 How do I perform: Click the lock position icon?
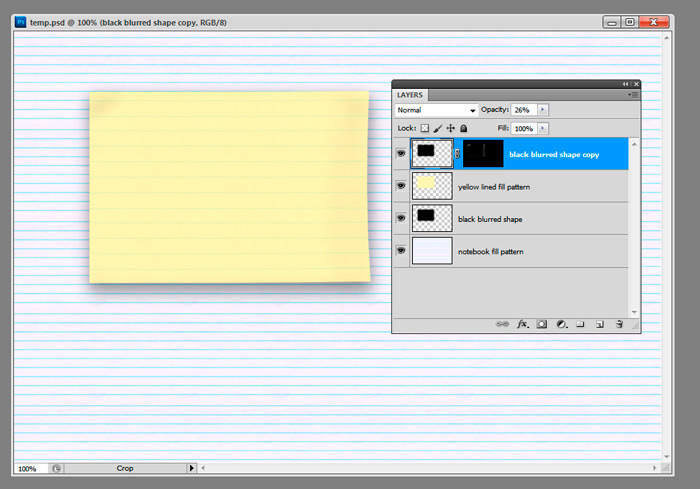[450, 129]
